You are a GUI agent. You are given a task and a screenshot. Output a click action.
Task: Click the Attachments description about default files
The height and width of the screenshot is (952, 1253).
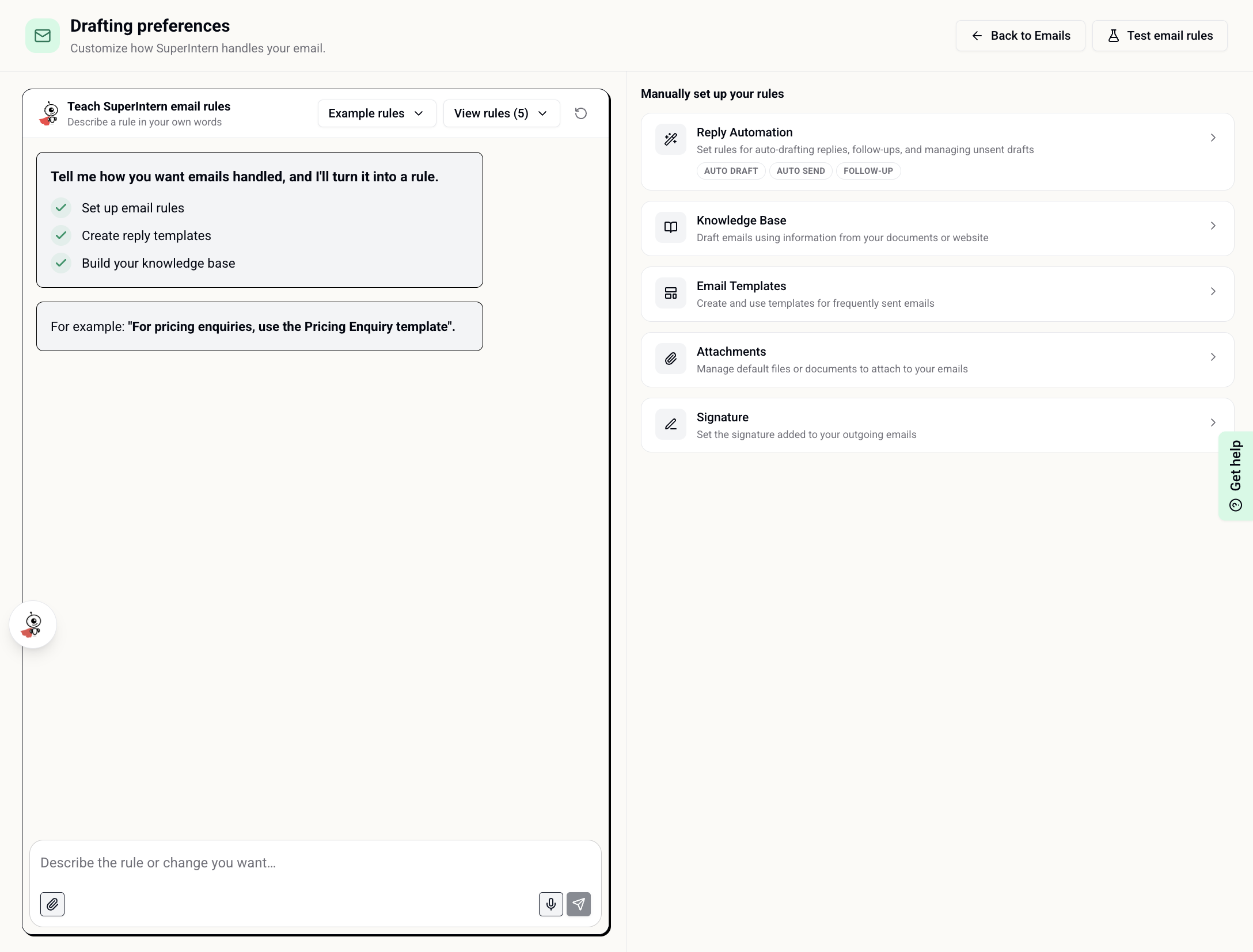coord(832,369)
